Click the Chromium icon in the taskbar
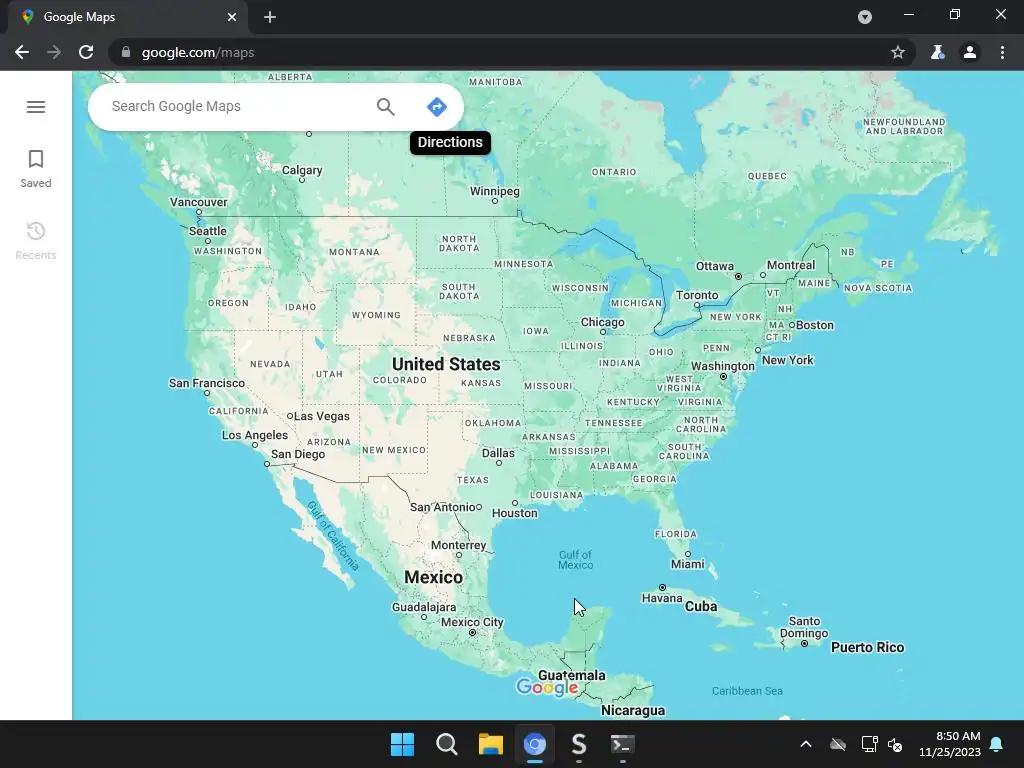 tap(534, 744)
